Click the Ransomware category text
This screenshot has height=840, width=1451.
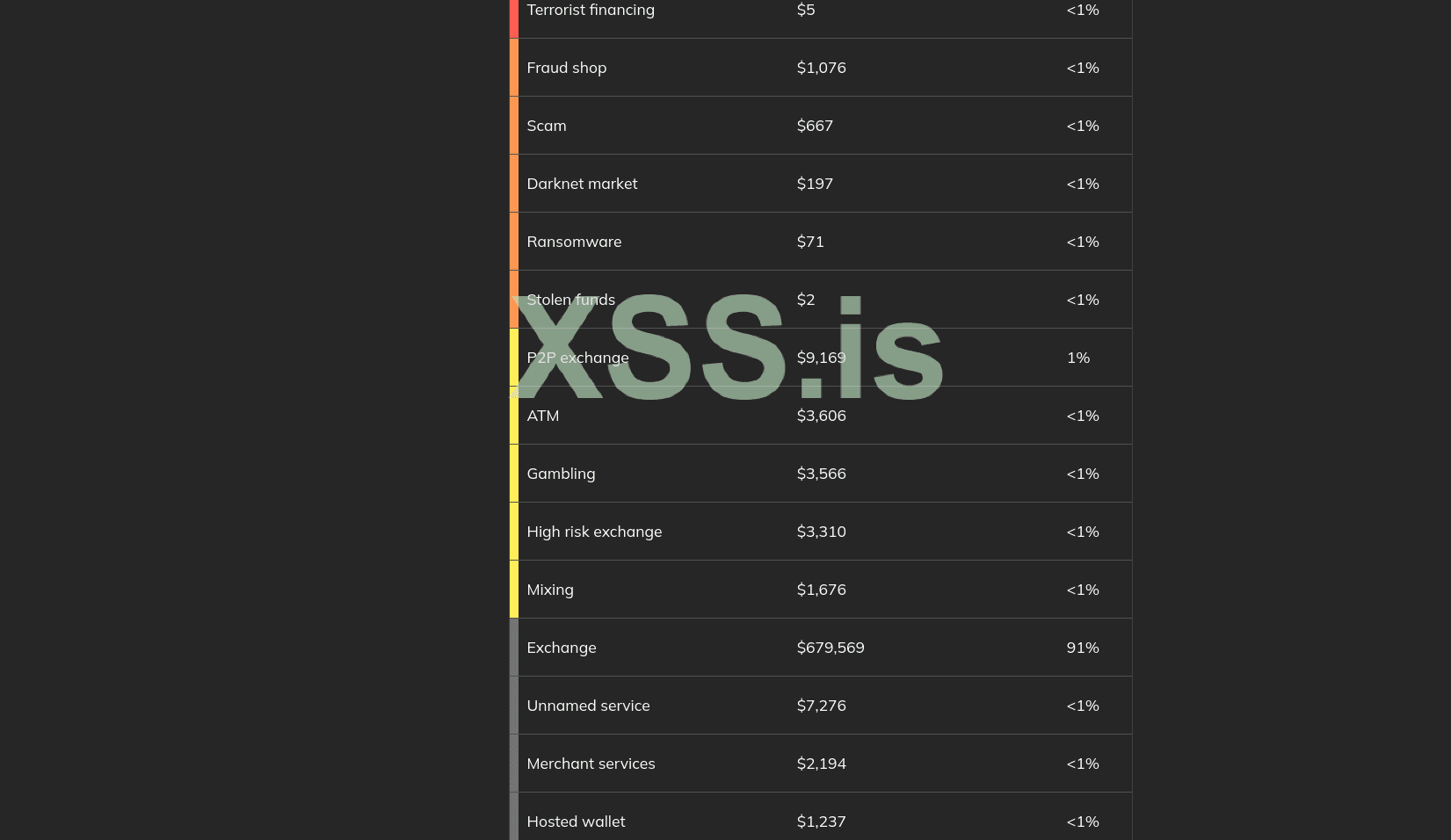(574, 242)
